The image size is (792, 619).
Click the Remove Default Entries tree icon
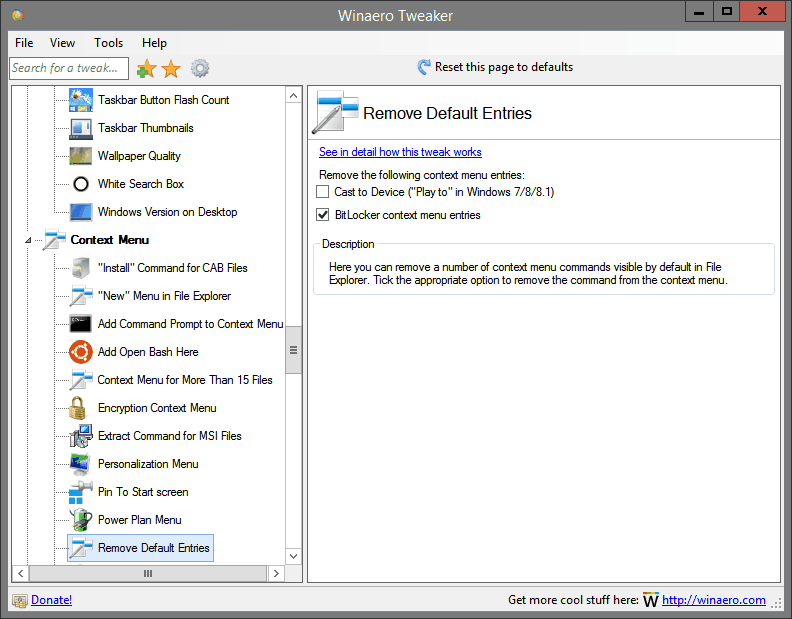81,548
